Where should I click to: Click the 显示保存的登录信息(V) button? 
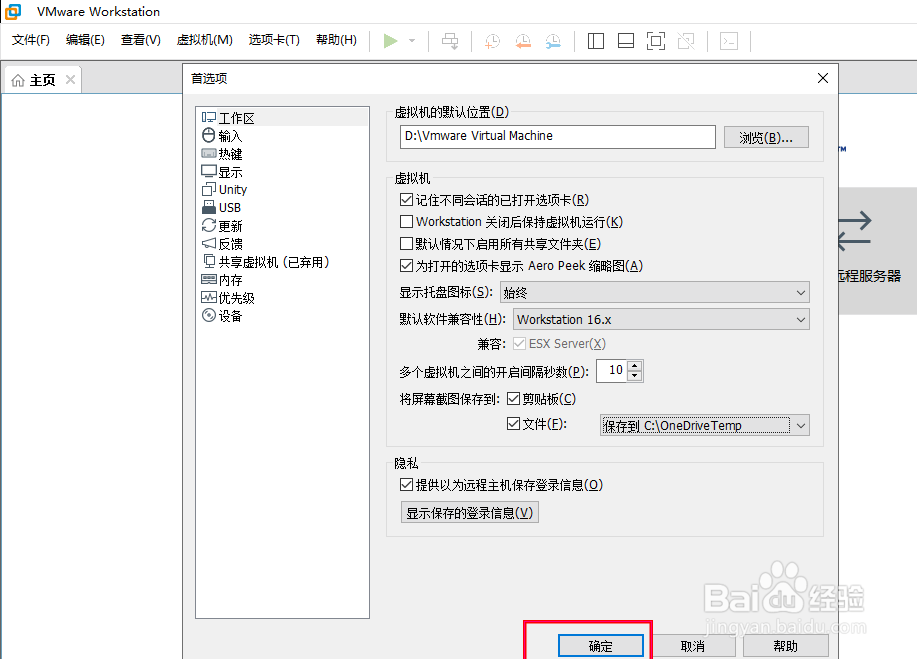point(470,513)
